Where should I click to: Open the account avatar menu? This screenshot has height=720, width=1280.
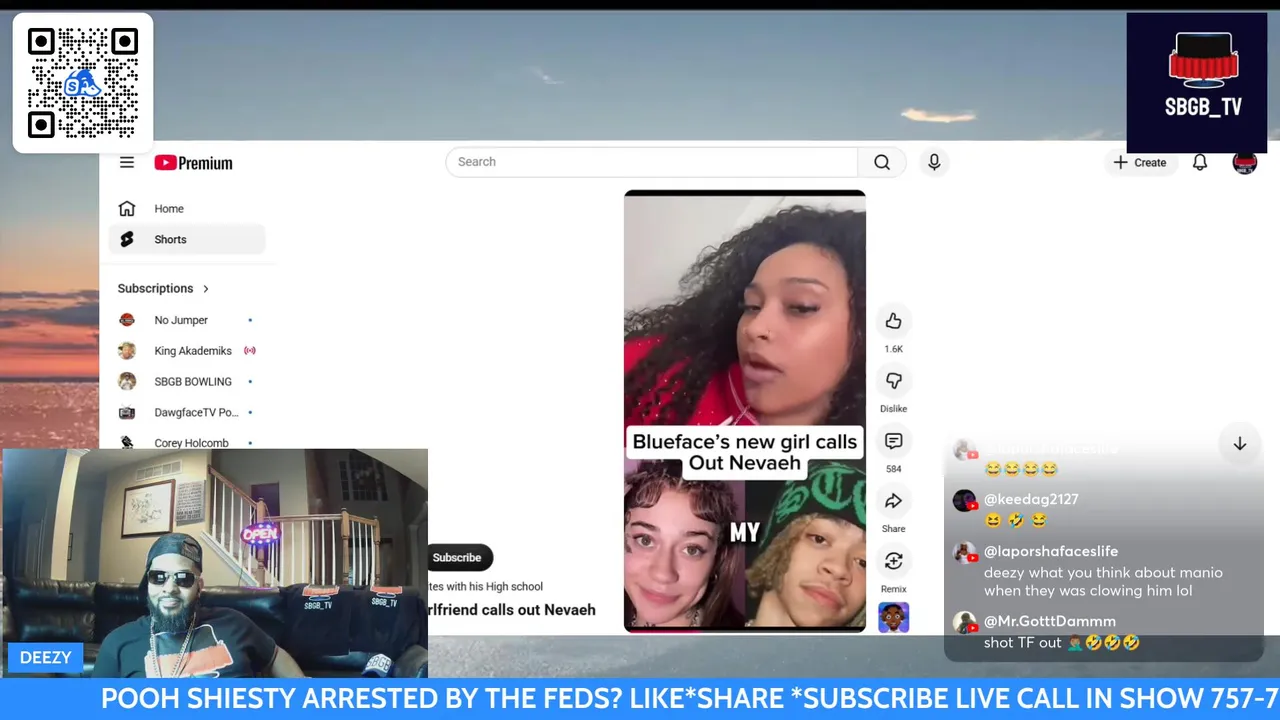pos(1245,162)
